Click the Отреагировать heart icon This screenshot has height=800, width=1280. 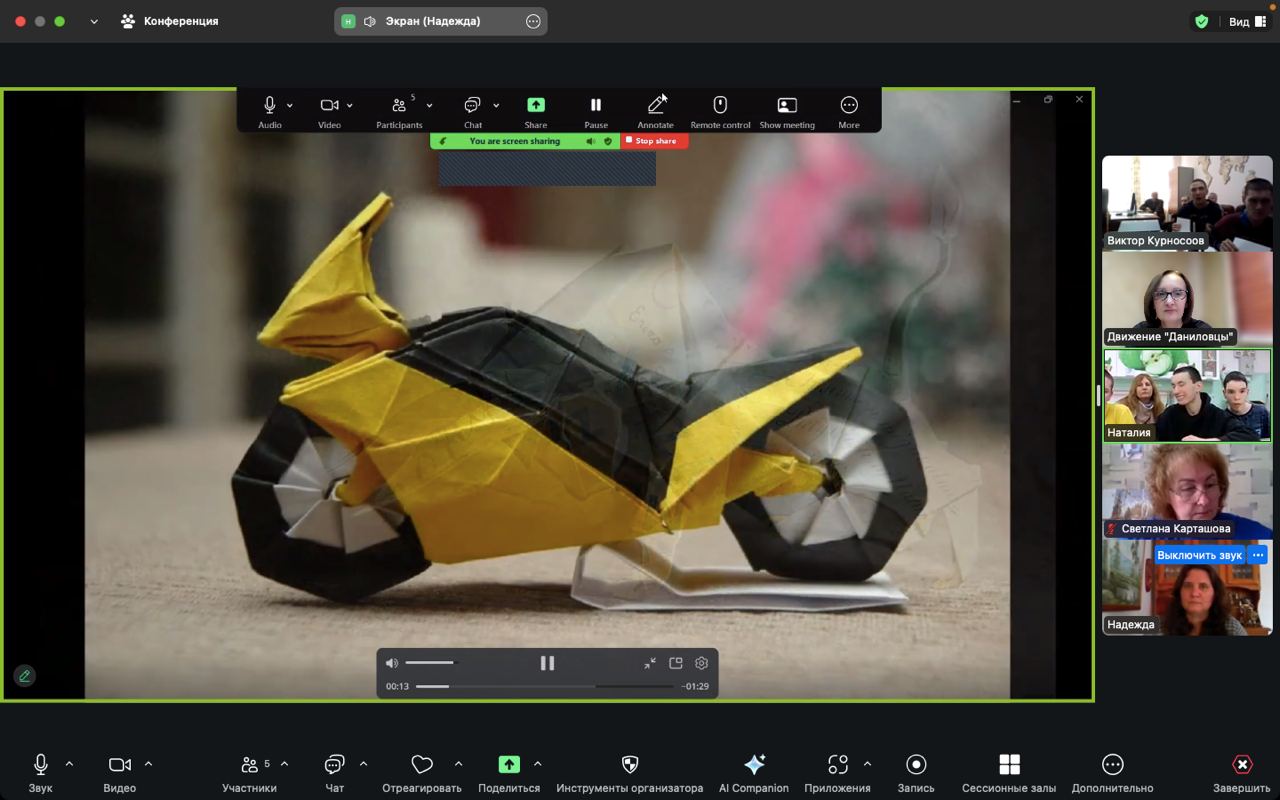[422, 765]
